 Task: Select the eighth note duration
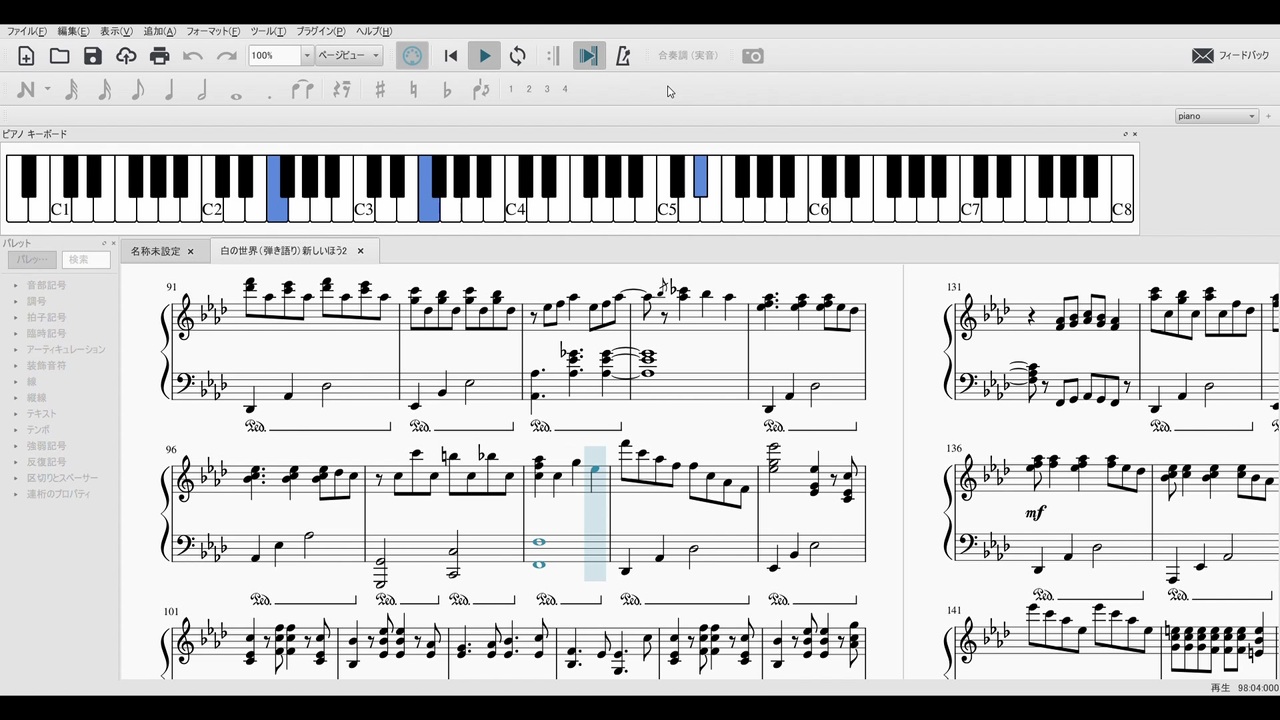click(137, 90)
